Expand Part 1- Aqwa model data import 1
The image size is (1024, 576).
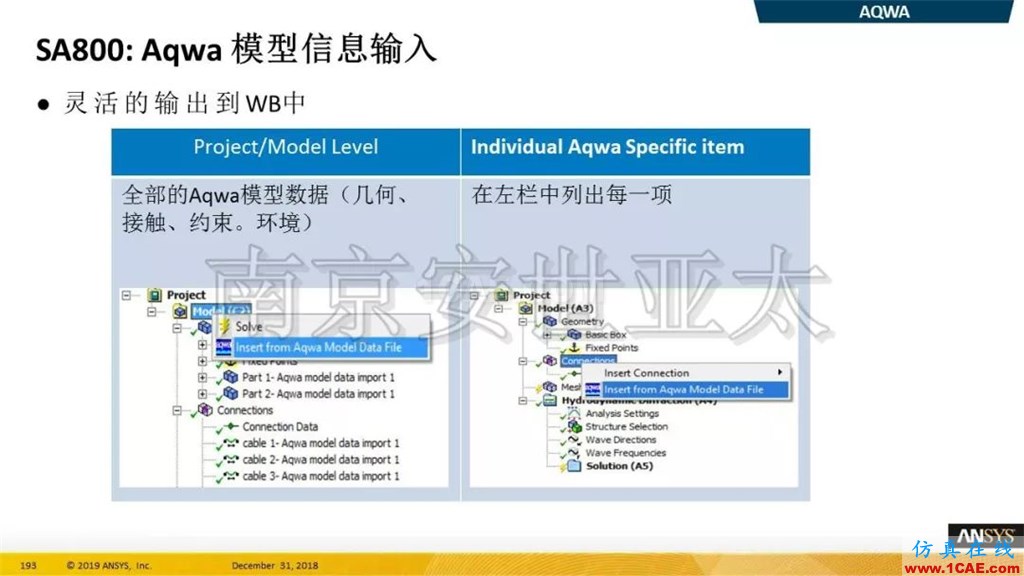(x=202, y=377)
